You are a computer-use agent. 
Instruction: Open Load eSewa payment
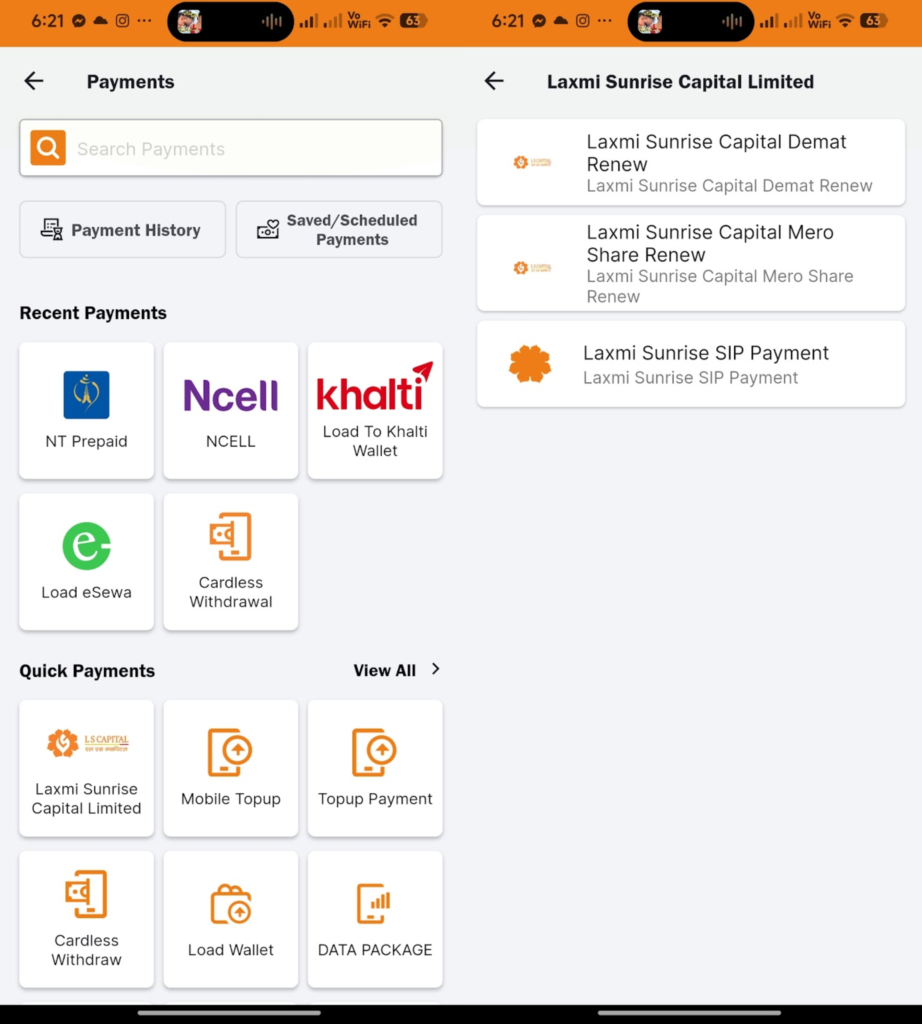(x=87, y=562)
